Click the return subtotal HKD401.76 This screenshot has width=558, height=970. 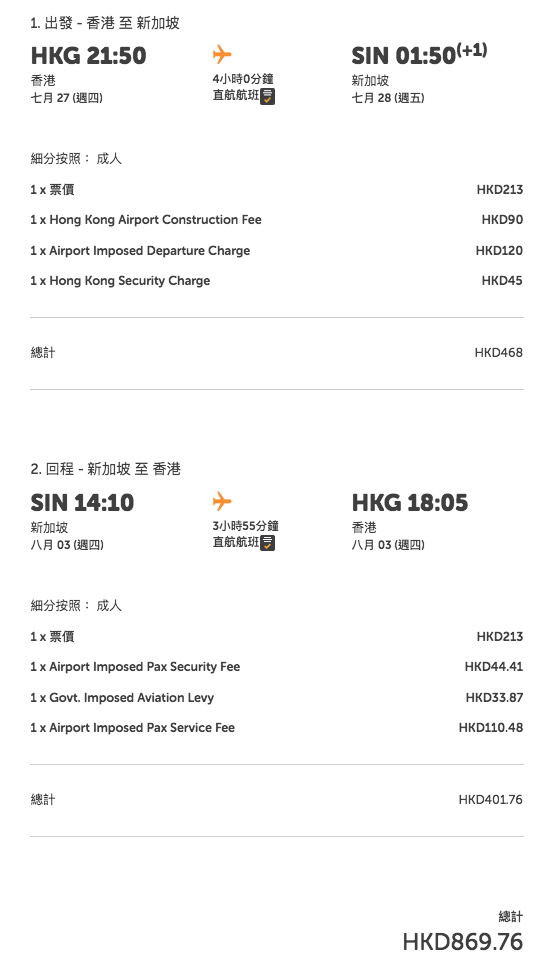(x=491, y=800)
